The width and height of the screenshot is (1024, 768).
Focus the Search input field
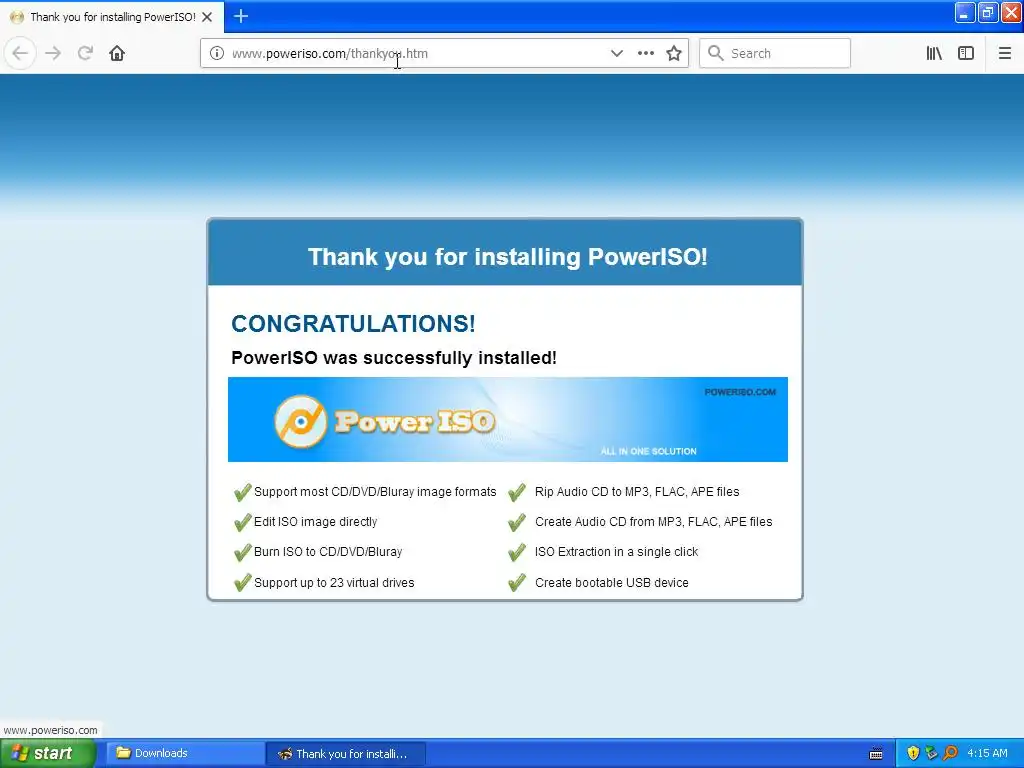(775, 54)
